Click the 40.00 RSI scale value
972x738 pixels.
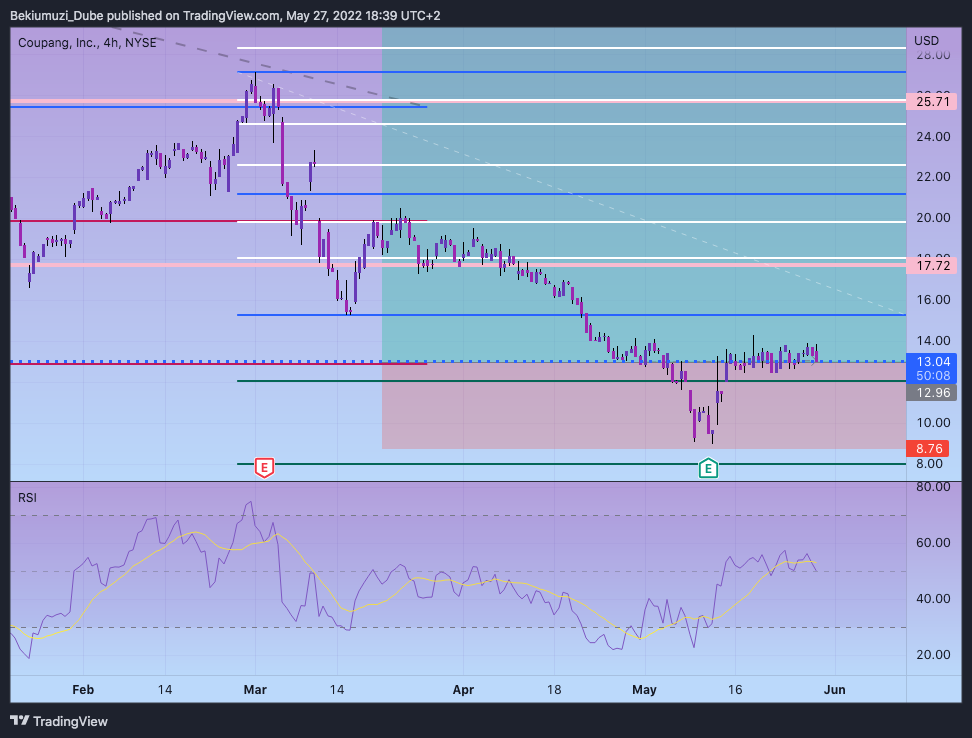tap(933, 599)
